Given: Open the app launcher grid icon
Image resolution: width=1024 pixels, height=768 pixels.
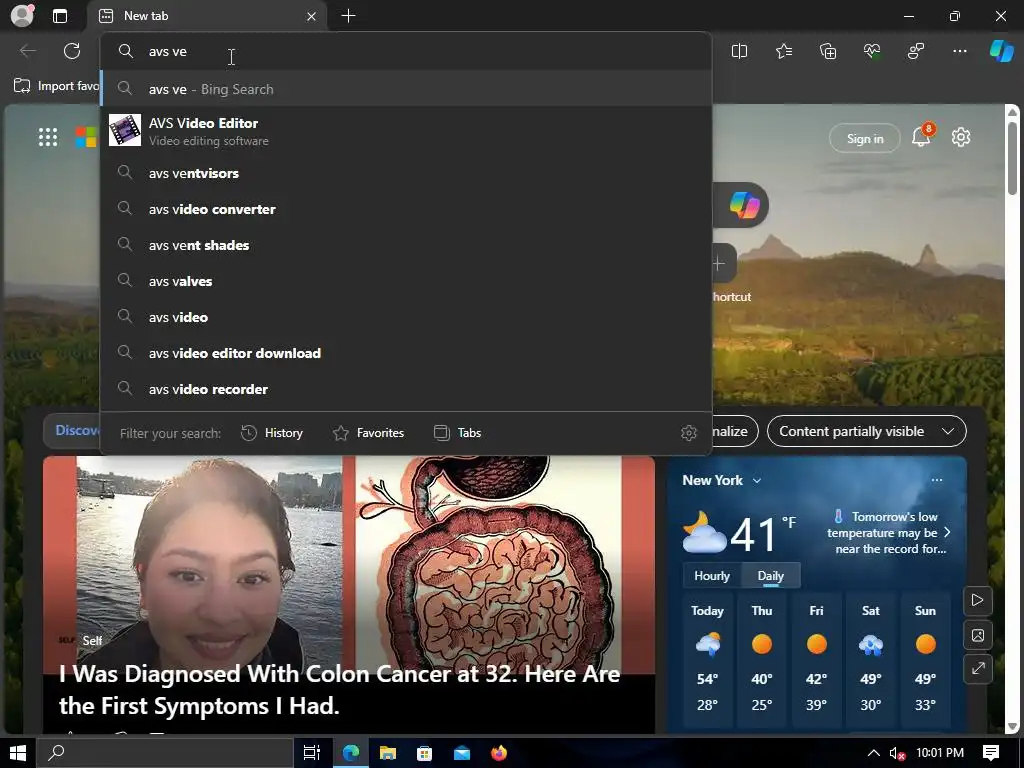Looking at the screenshot, I should point(48,137).
